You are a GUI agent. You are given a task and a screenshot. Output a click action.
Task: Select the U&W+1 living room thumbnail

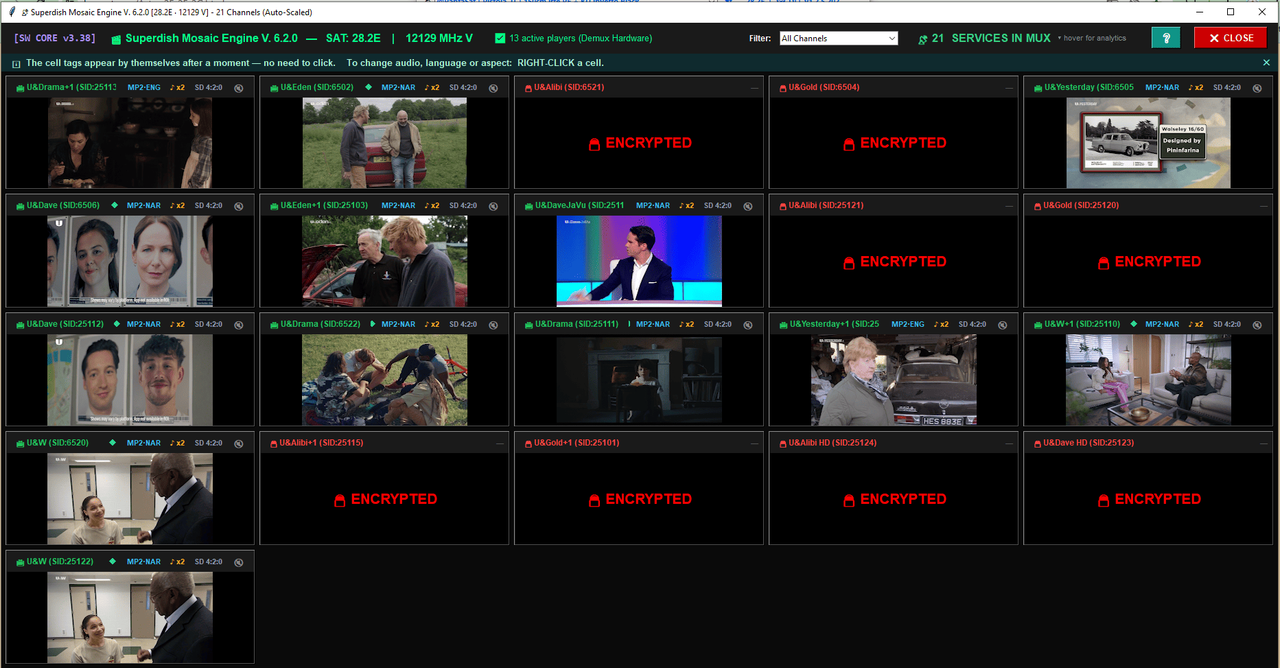click(1148, 380)
